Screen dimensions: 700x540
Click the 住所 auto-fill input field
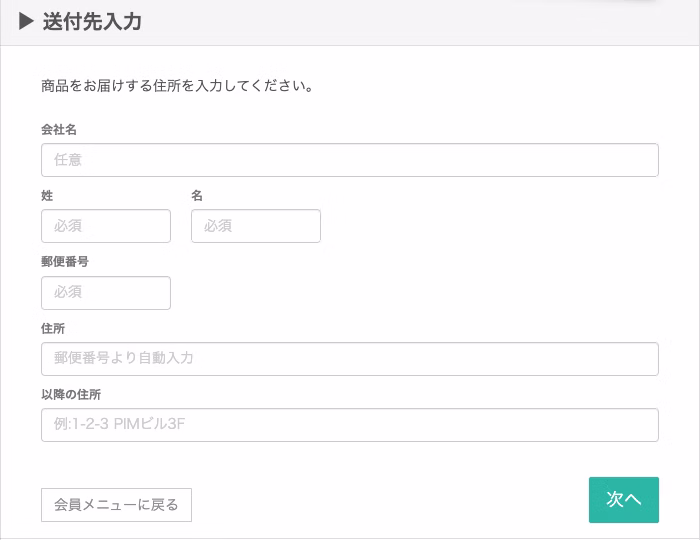[x=350, y=359]
